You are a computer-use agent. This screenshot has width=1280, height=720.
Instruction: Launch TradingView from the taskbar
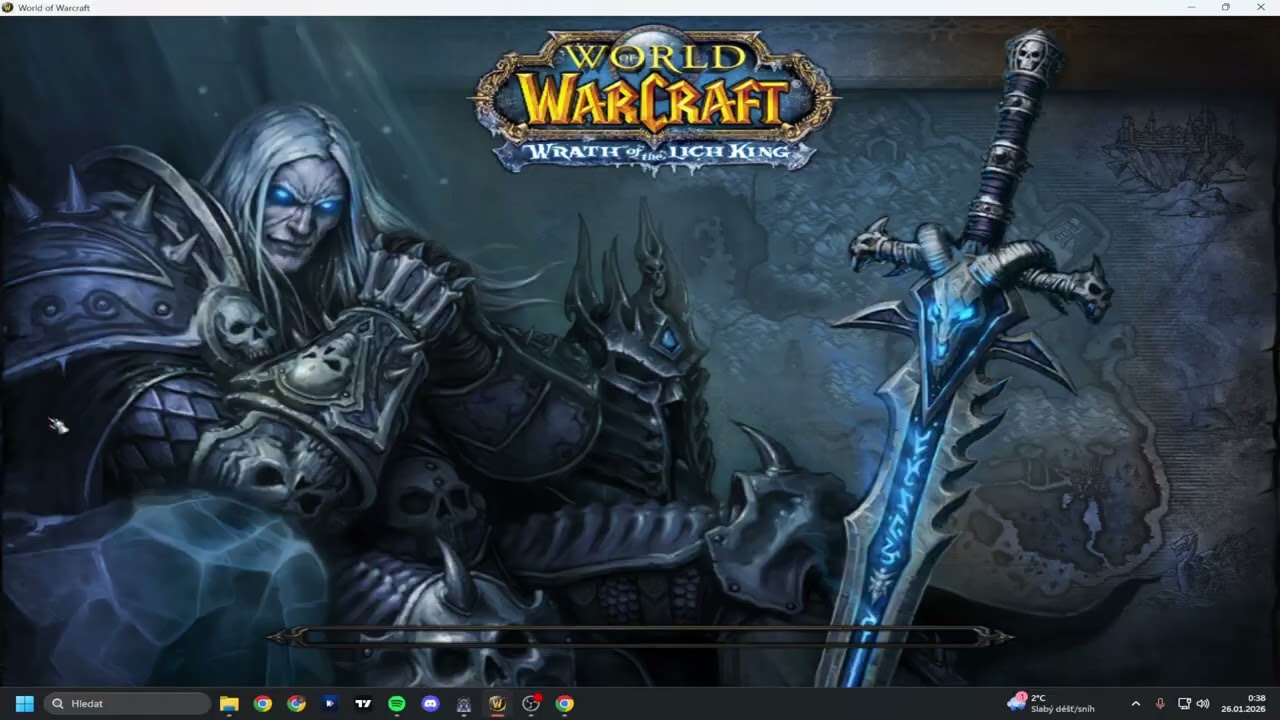(363, 703)
